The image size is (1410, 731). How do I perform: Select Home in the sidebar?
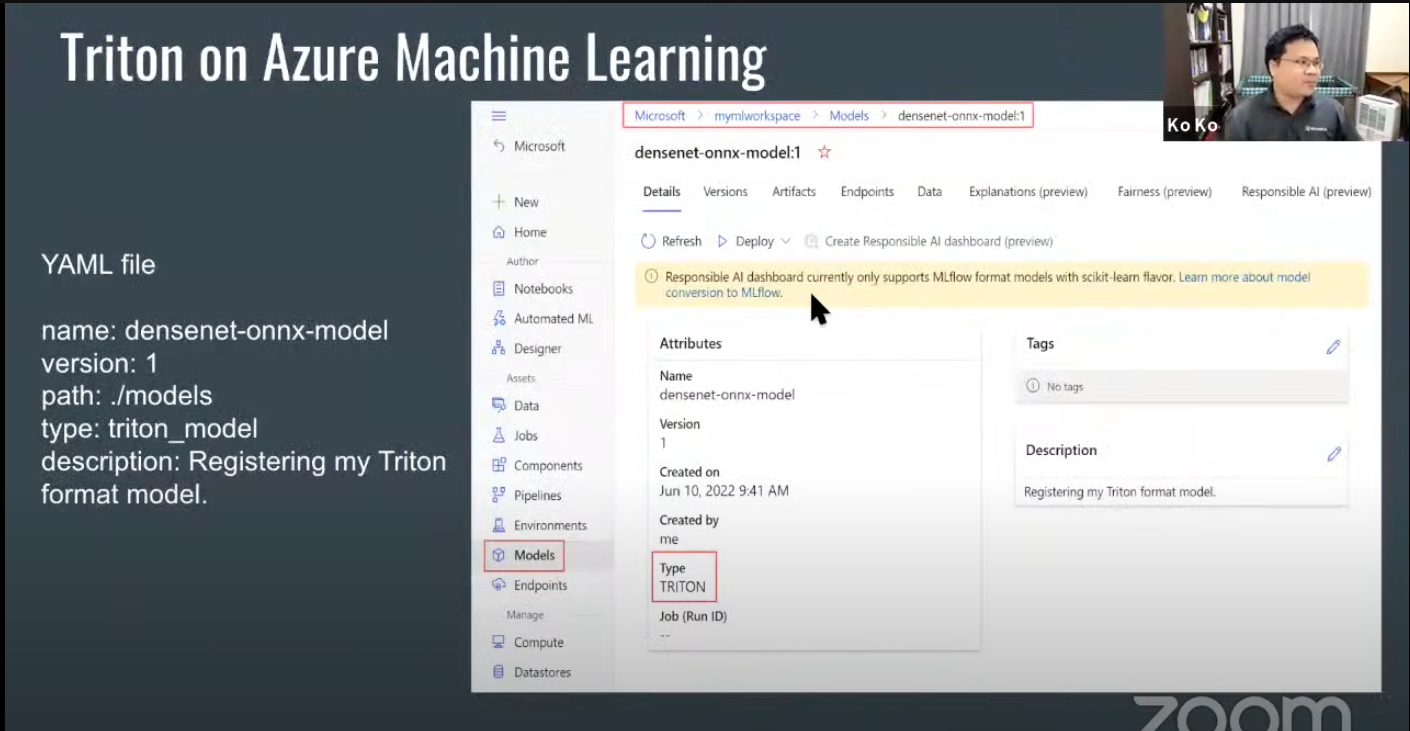point(530,232)
